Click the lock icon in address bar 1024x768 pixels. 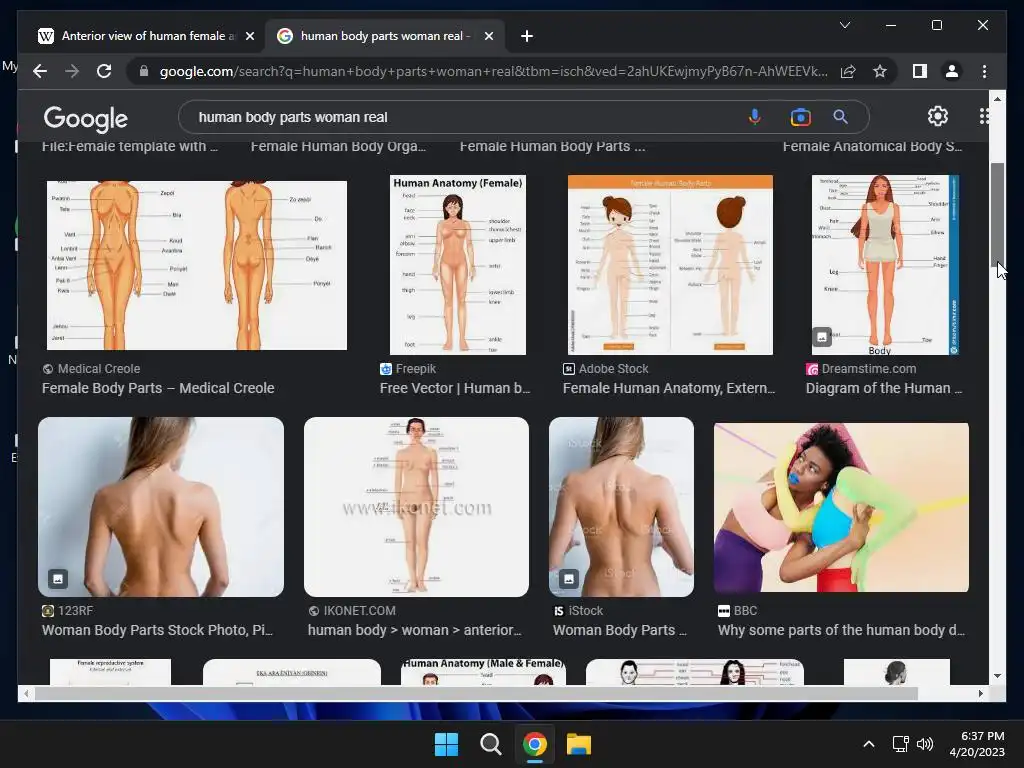[x=144, y=71]
